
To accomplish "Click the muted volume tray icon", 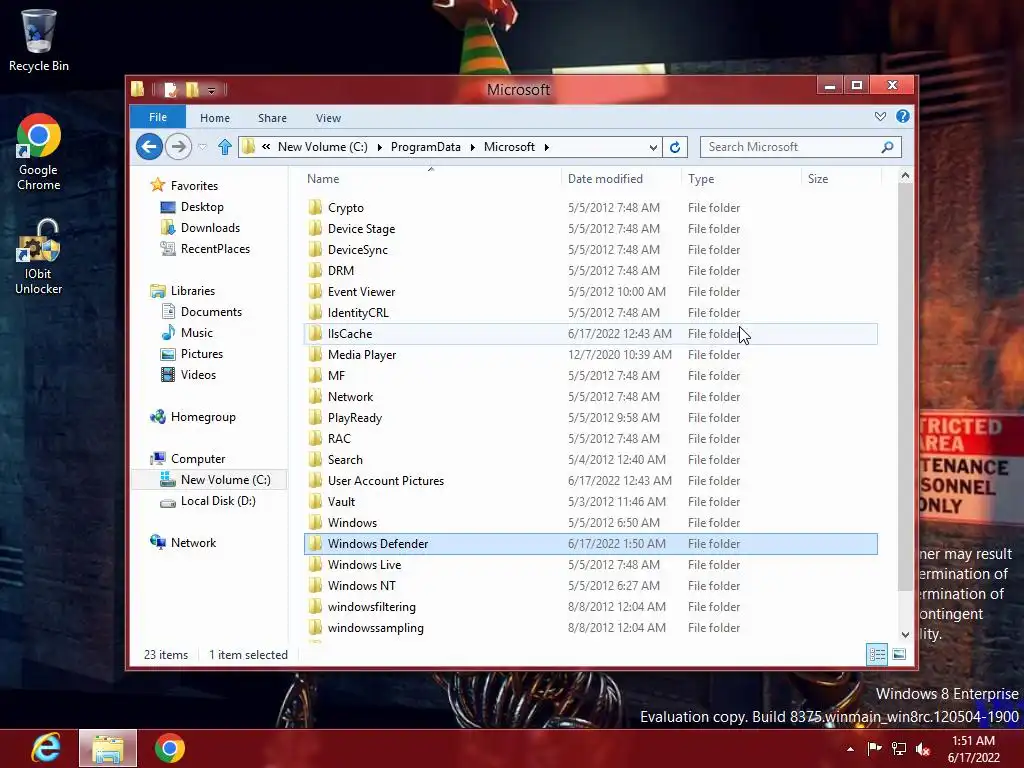I will tap(923, 748).
